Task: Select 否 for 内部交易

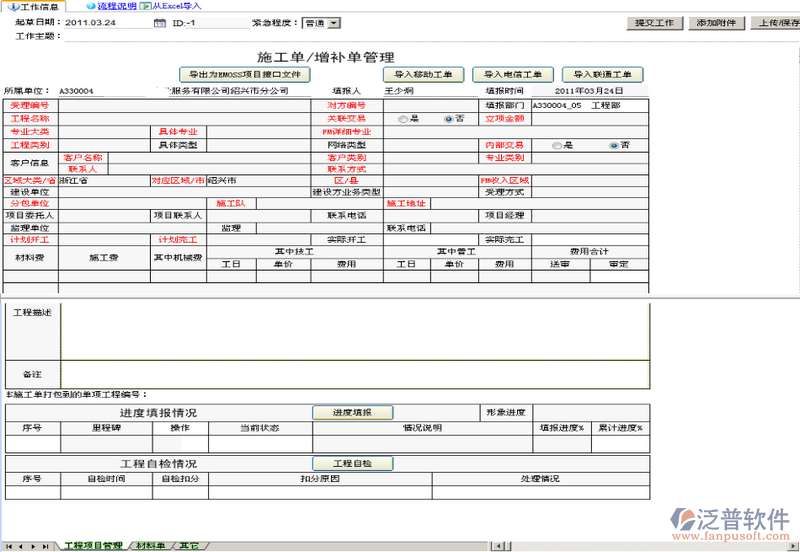Action: point(614,145)
